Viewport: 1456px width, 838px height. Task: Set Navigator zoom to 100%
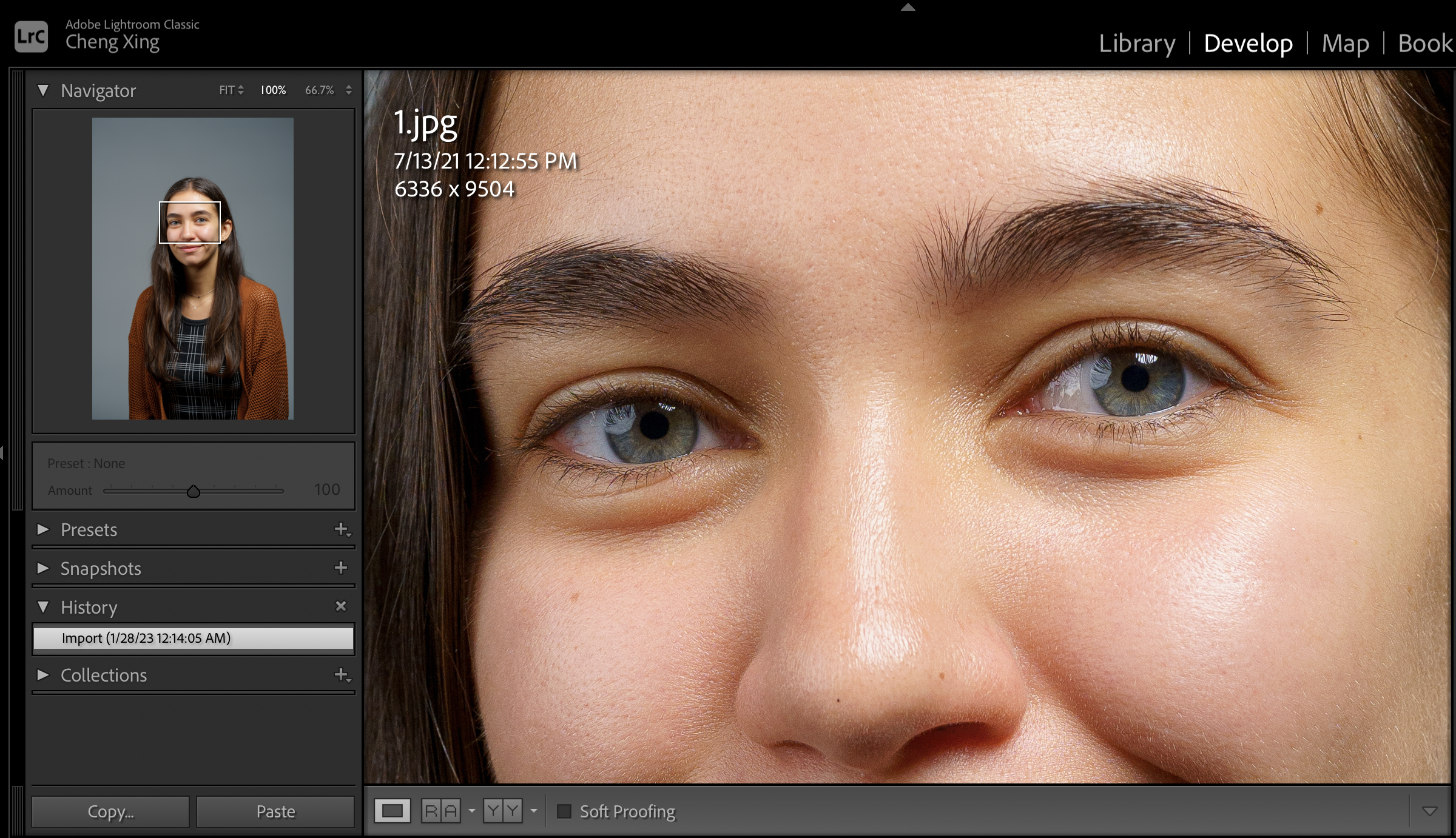click(273, 90)
